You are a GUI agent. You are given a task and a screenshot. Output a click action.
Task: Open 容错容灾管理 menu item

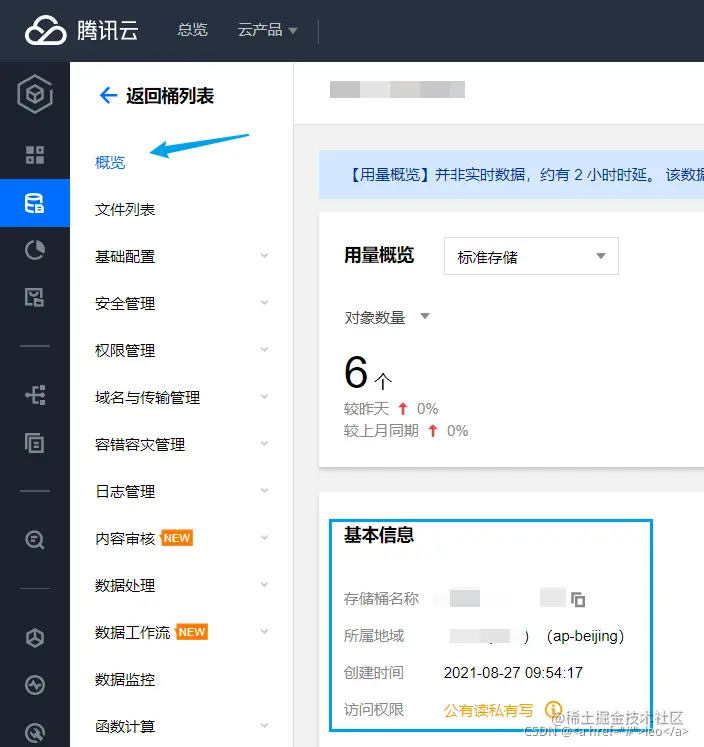140,444
